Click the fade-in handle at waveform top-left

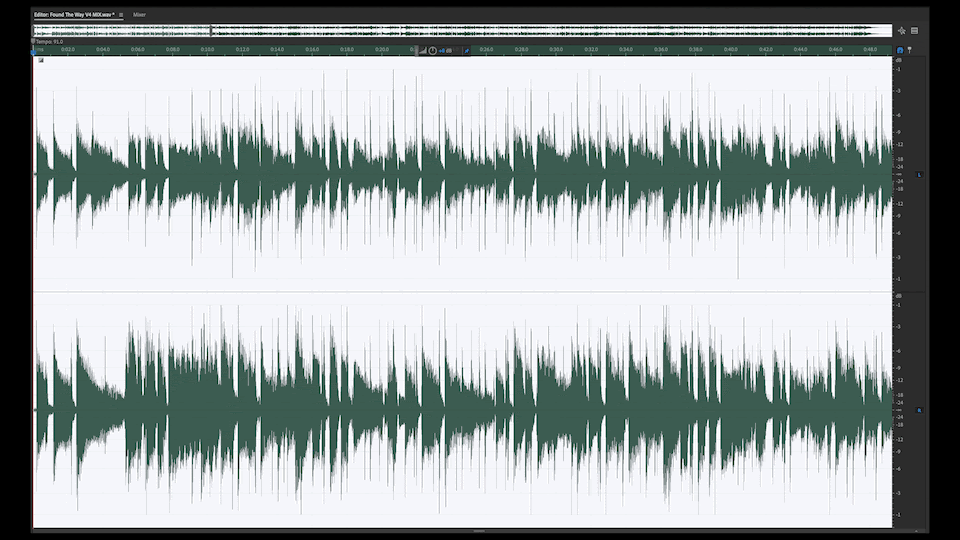41,60
